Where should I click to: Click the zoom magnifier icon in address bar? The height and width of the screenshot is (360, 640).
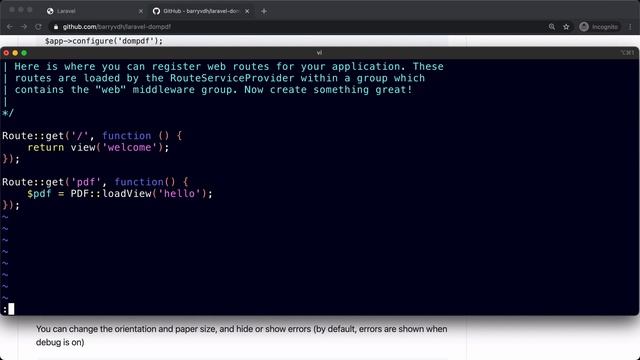coord(552,27)
